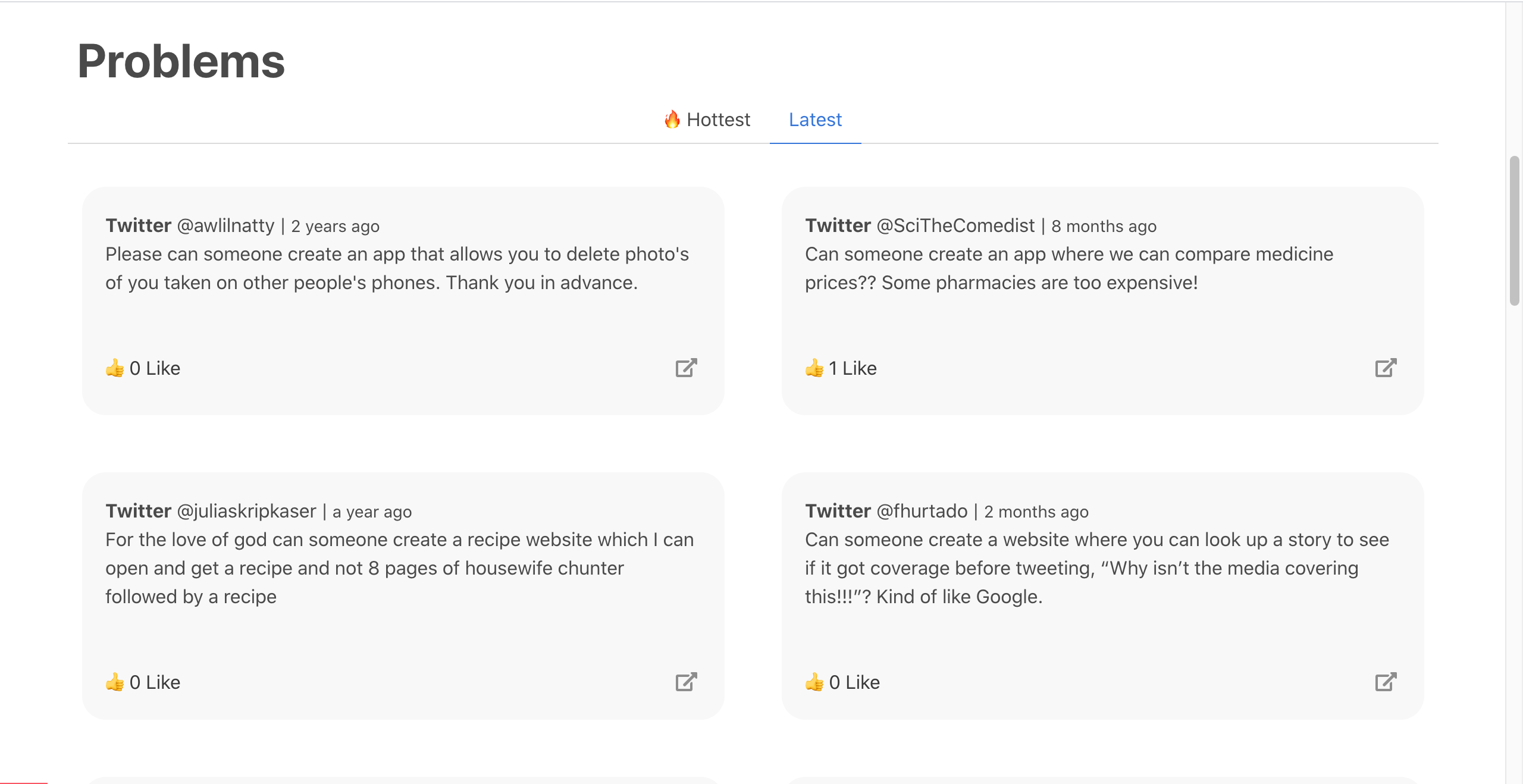Click thumbs-up icon on media coverage post
Viewport: 1523px width, 784px height.
[x=814, y=682]
